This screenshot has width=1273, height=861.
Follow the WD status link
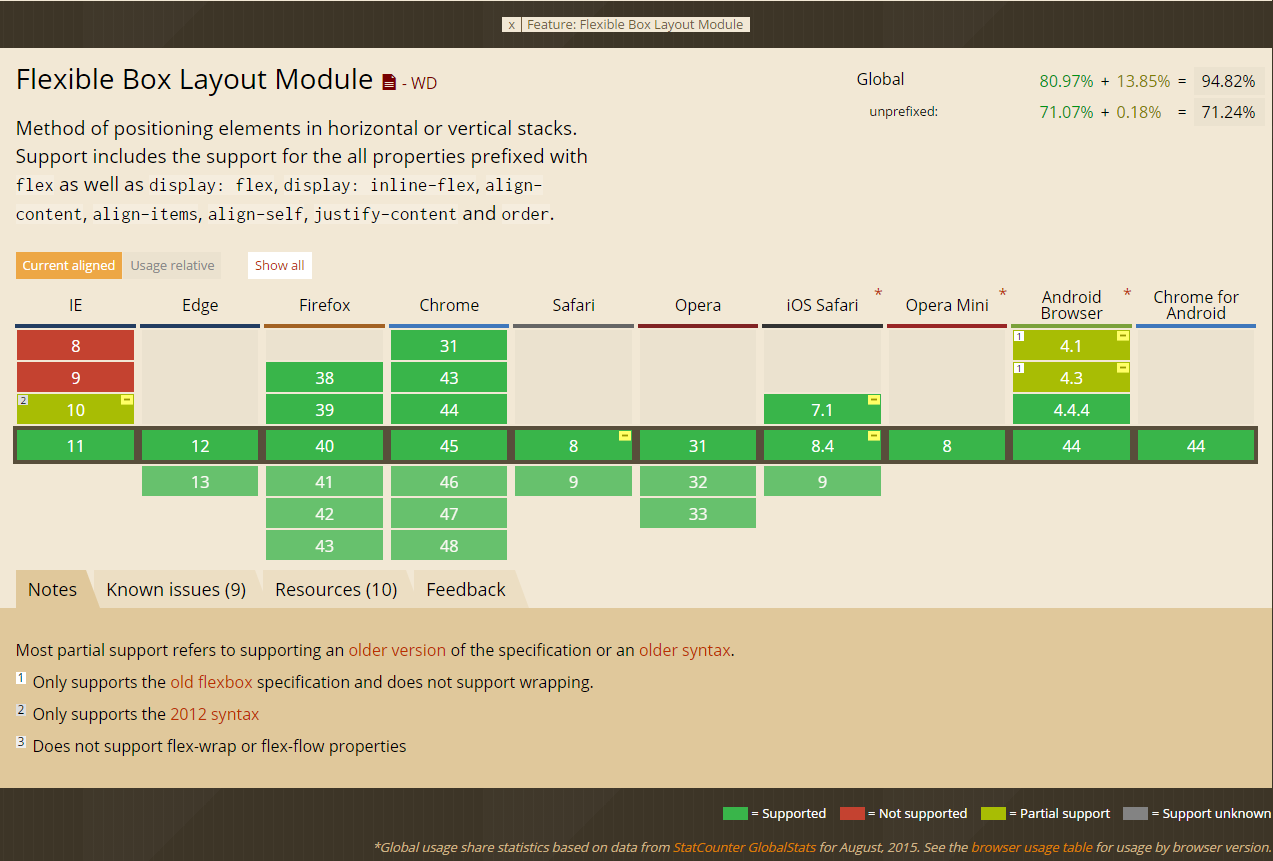424,83
